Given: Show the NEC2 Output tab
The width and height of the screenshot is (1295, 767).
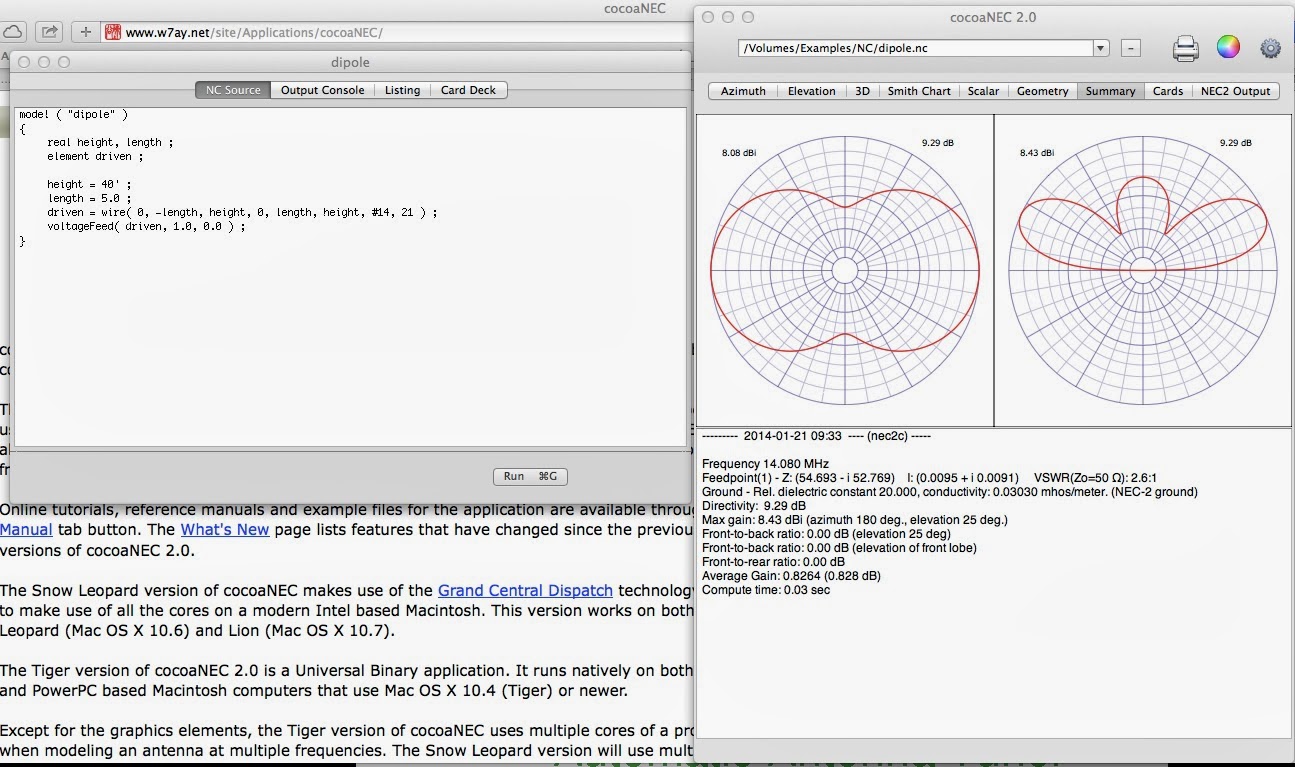Looking at the screenshot, I should point(1236,91).
